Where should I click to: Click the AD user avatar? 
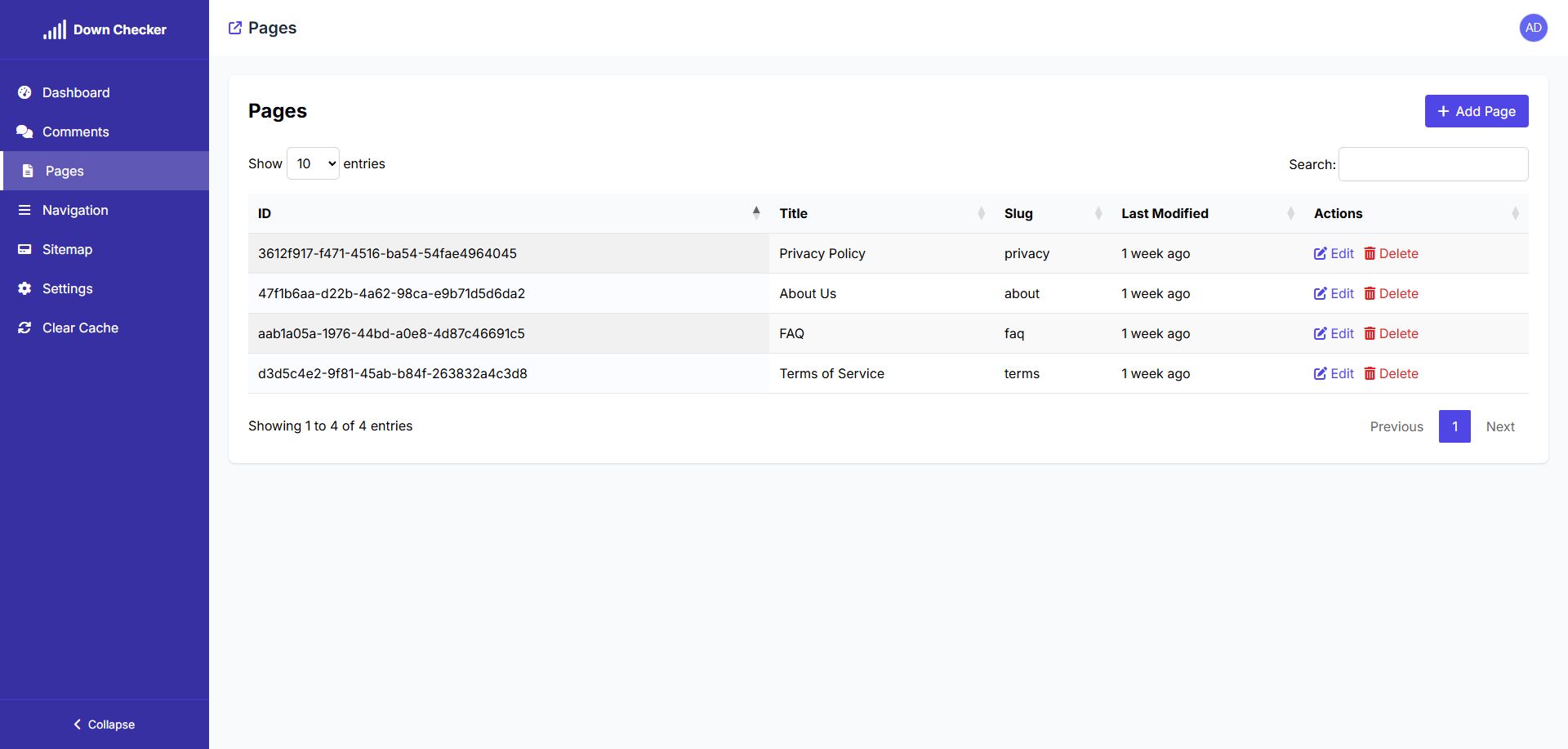1533,28
